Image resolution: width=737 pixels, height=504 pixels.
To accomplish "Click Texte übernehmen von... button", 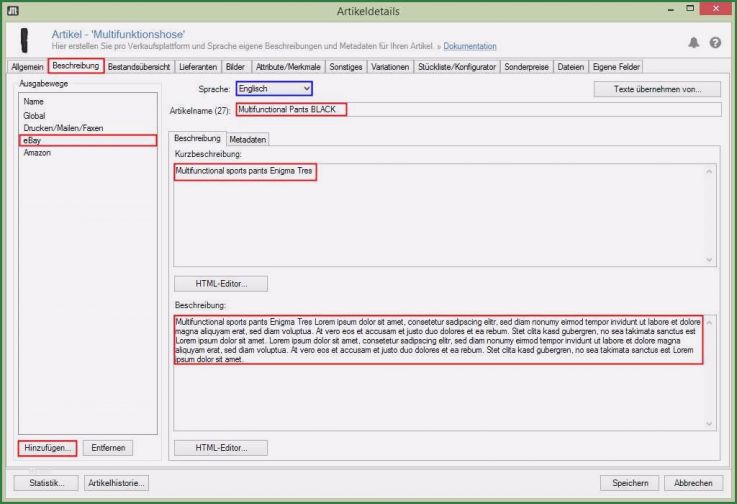I will [656, 89].
